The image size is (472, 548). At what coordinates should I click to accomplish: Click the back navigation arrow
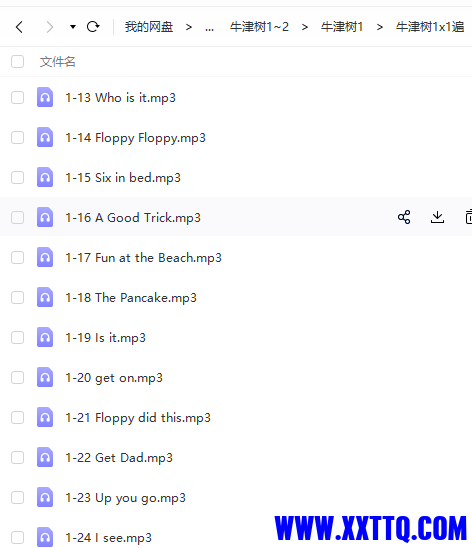[x=20, y=27]
